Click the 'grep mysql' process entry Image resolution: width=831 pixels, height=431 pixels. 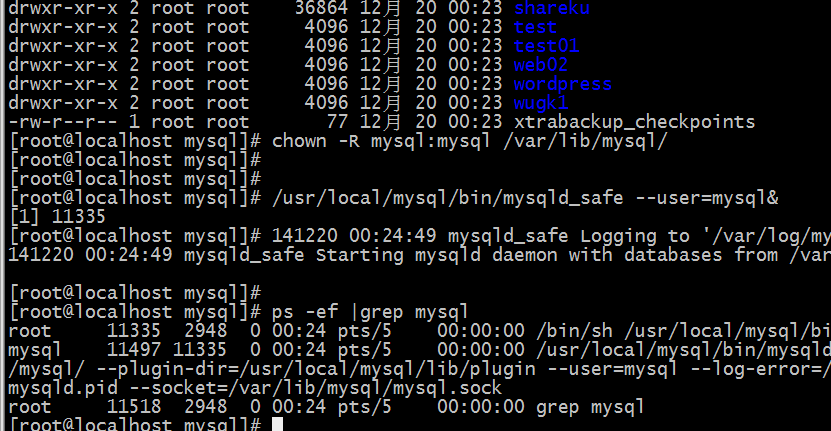click(x=590, y=407)
